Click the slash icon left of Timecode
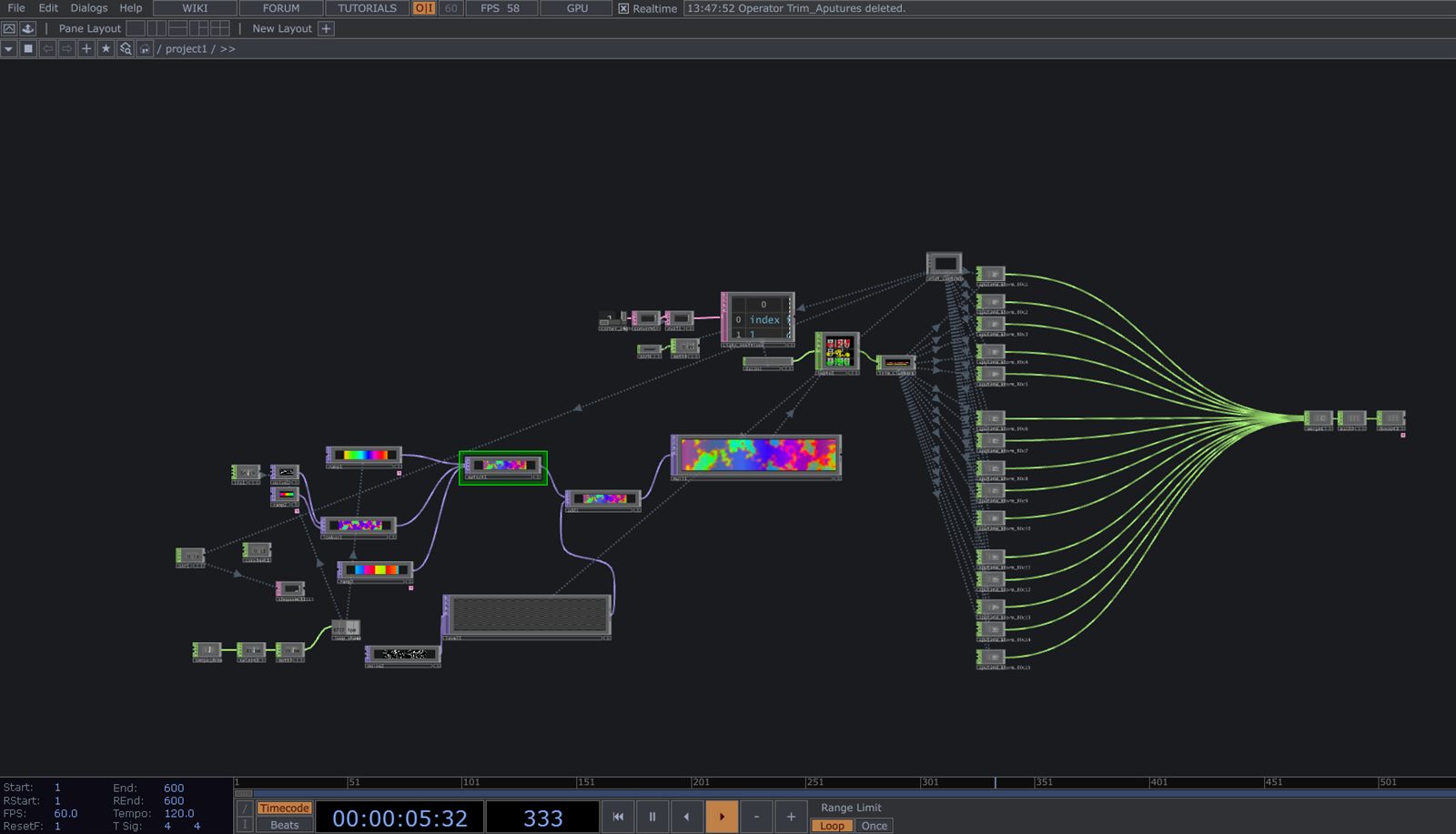 [244, 809]
